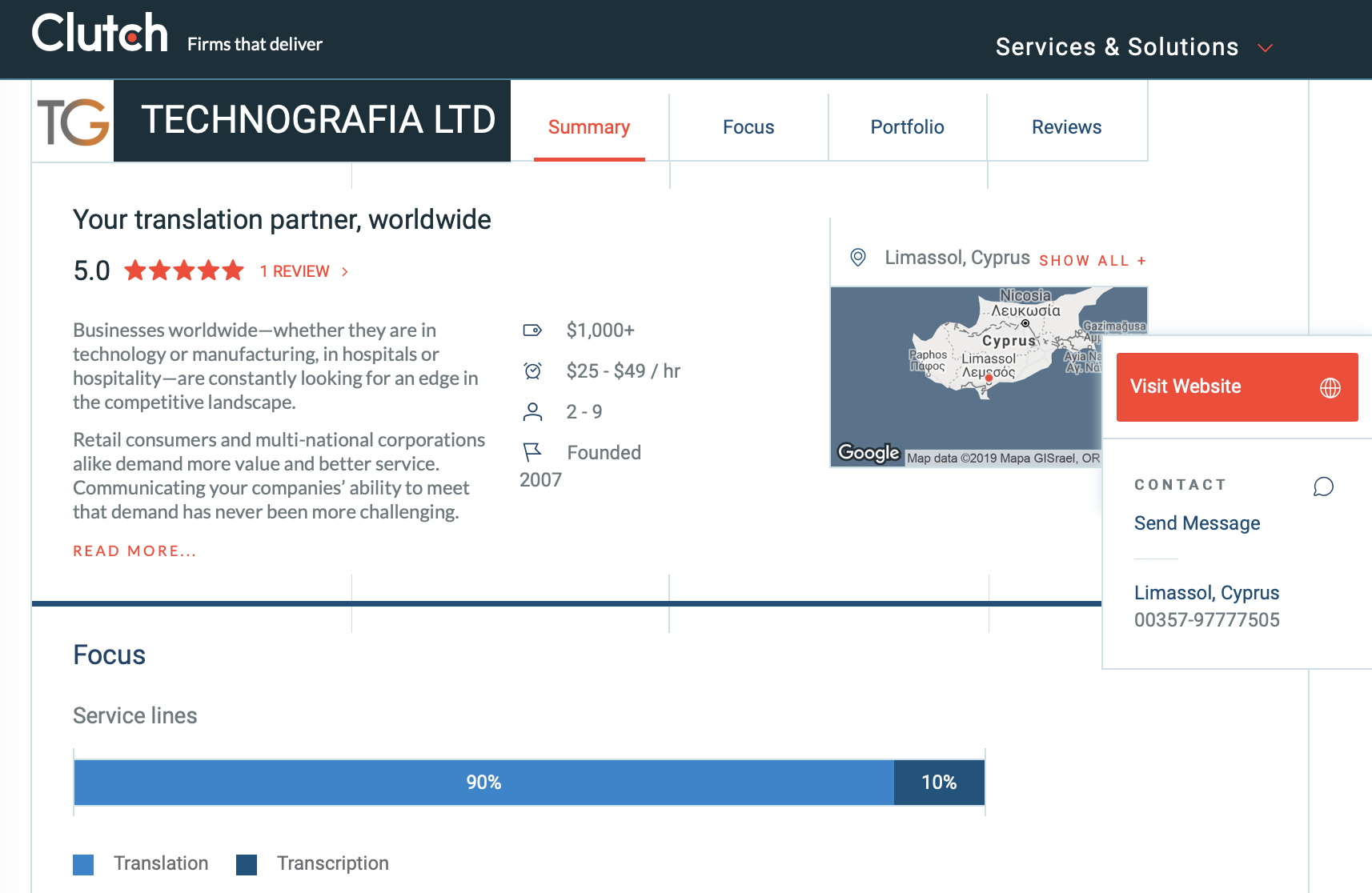Switch to the Focus tab

(748, 127)
